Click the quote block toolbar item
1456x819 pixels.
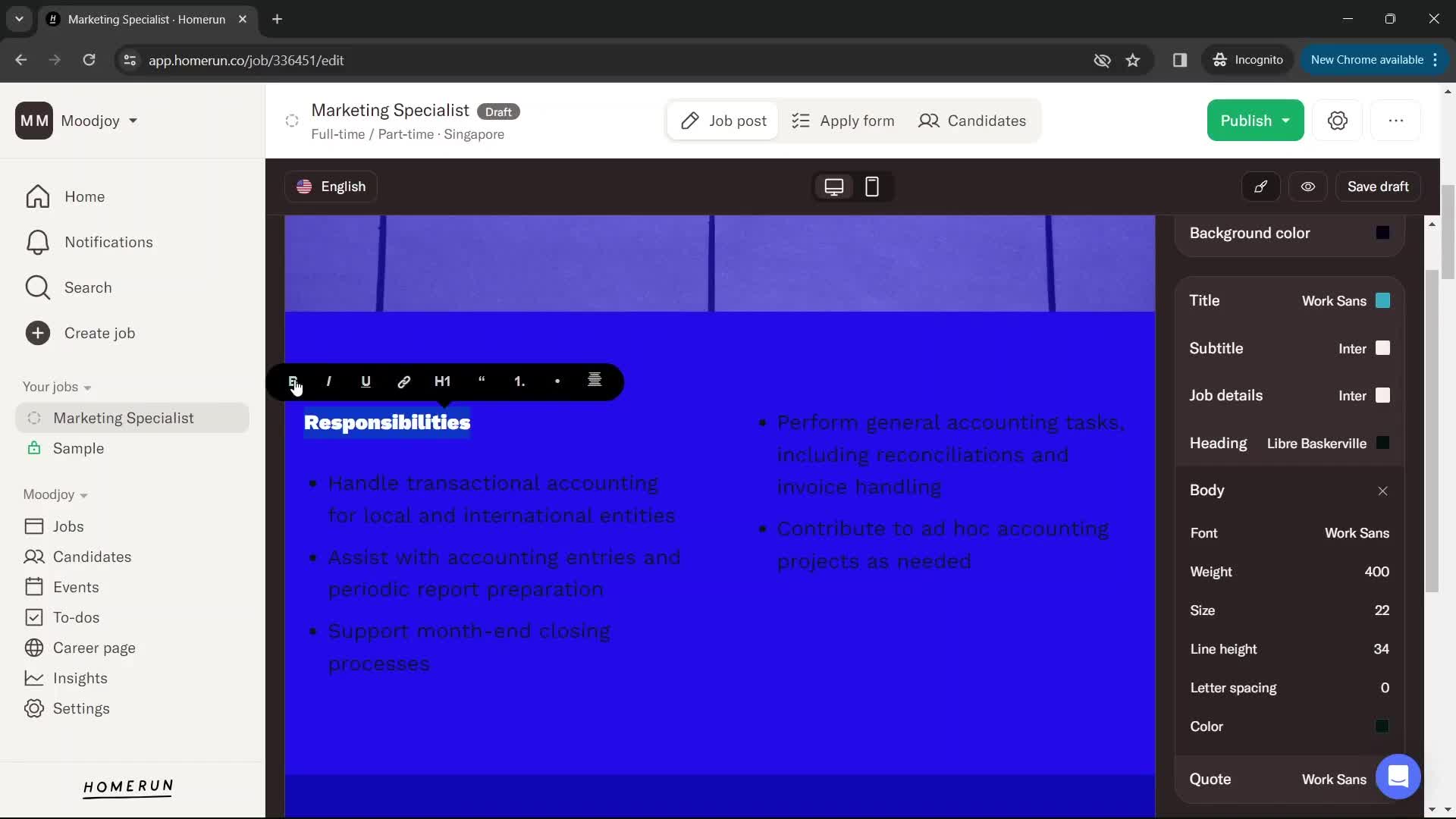click(481, 381)
